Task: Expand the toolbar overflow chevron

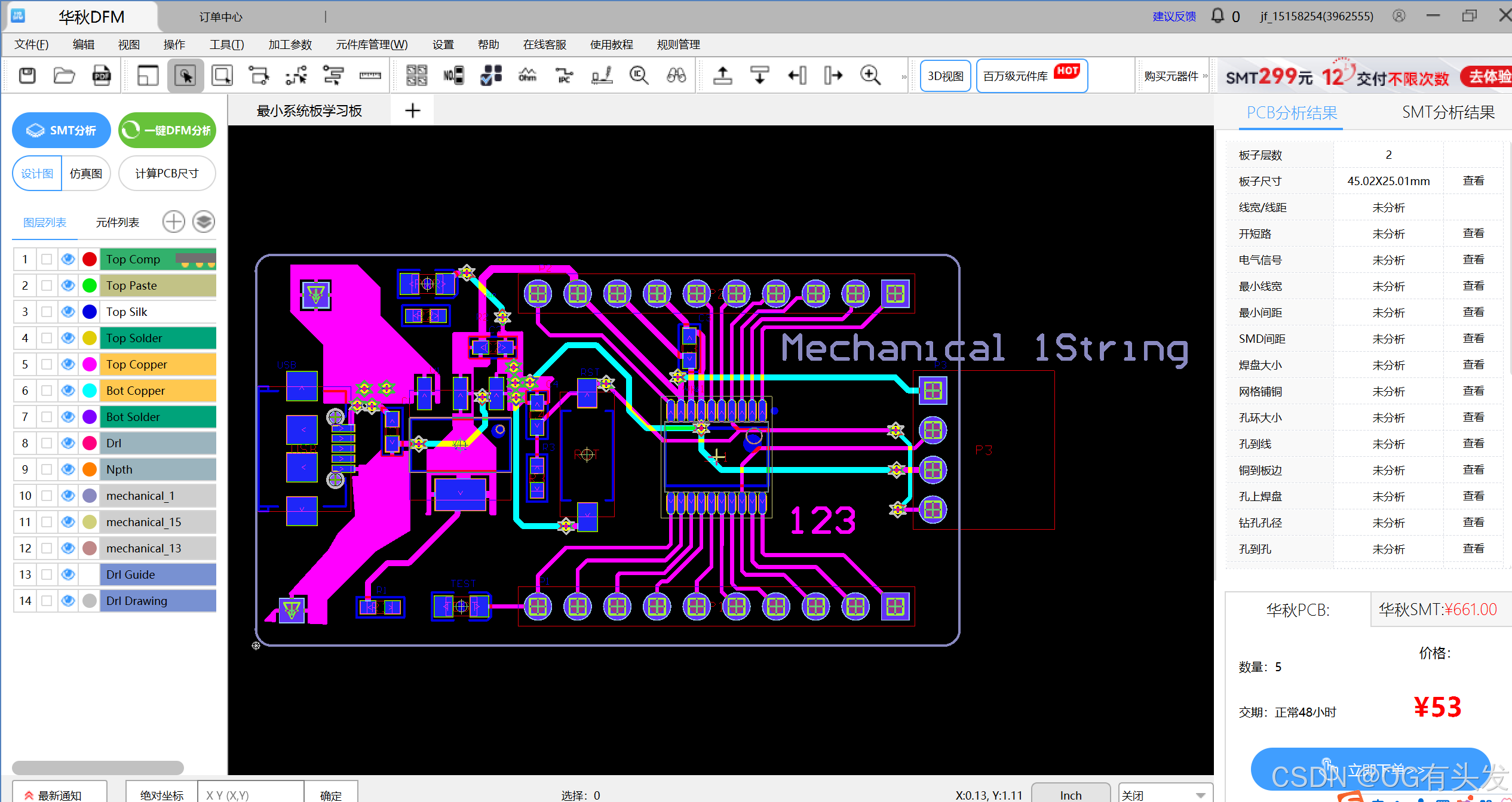Action: (904, 76)
